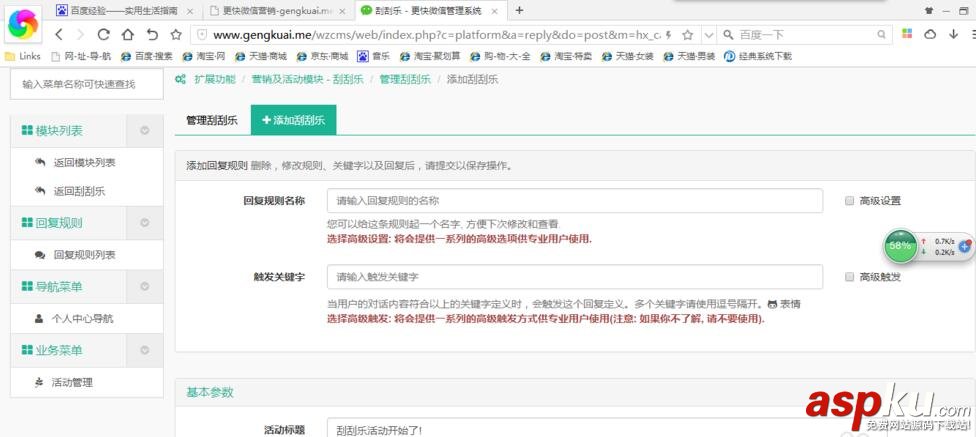The width and height of the screenshot is (976, 437).
Task: Click the green 58% accelerator ball
Action: point(900,246)
